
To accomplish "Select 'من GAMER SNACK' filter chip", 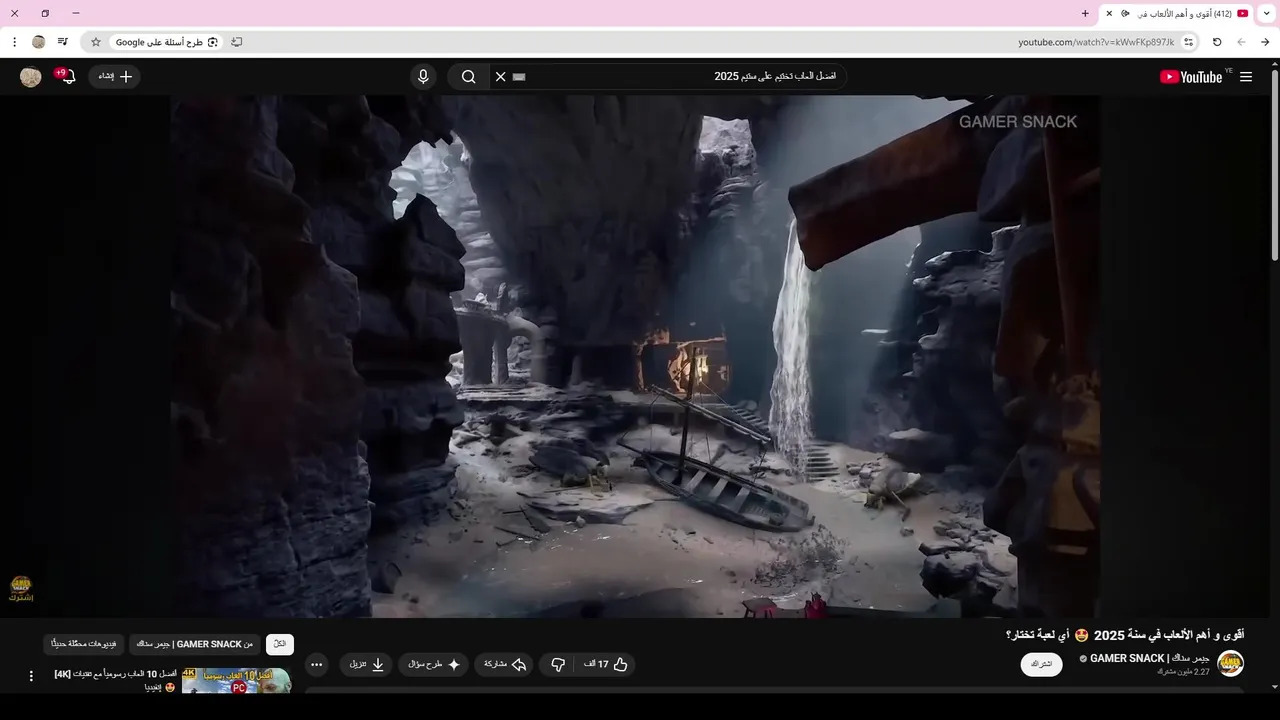I will (195, 644).
